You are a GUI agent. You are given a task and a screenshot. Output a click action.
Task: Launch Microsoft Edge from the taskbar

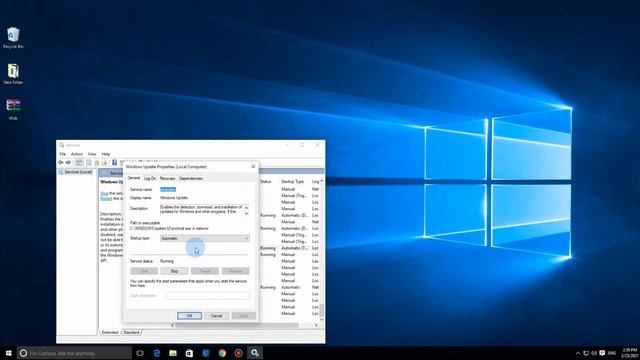(x=157, y=353)
